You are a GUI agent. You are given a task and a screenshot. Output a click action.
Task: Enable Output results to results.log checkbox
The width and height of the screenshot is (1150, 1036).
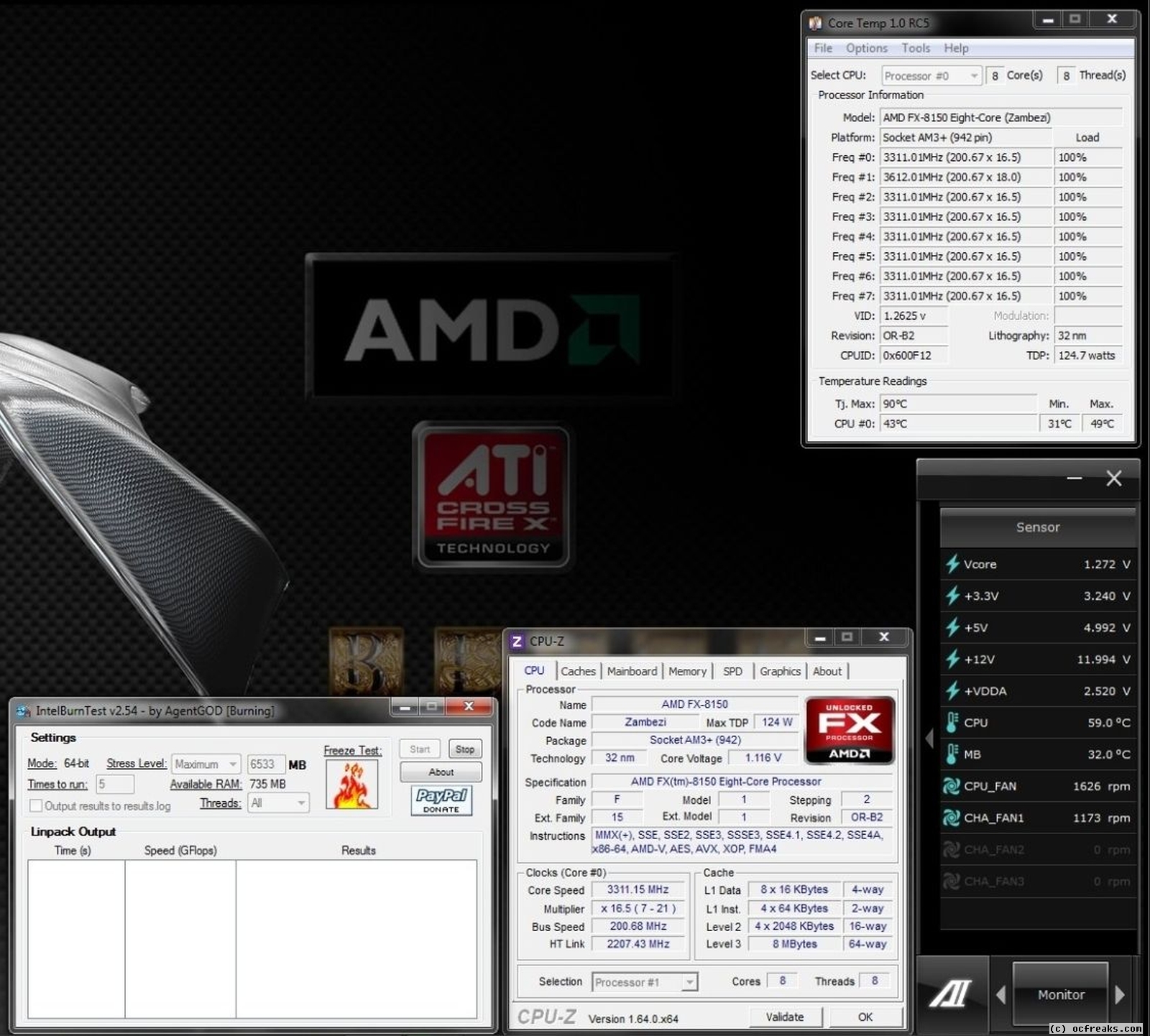(36, 806)
